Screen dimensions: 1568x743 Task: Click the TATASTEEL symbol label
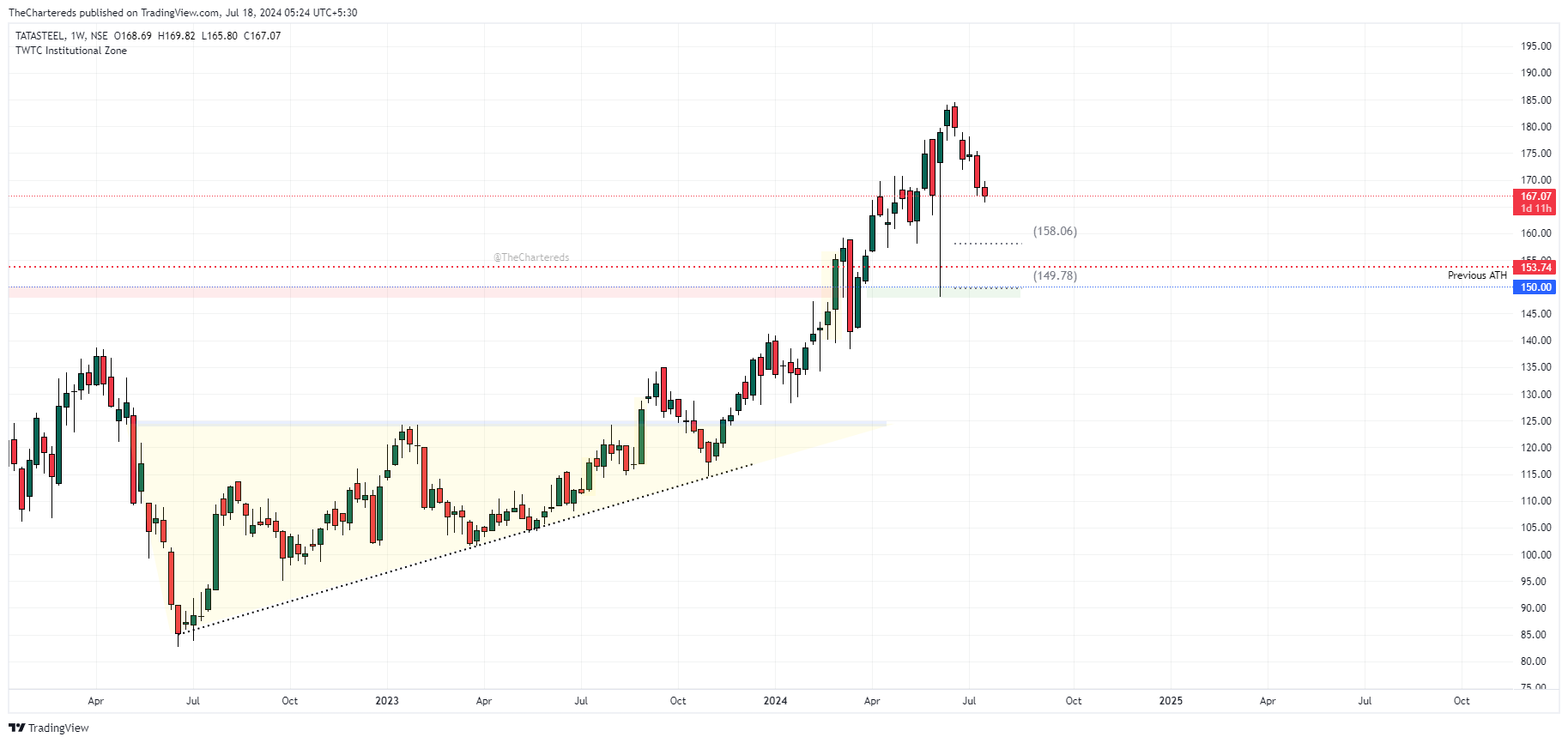pos(39,36)
